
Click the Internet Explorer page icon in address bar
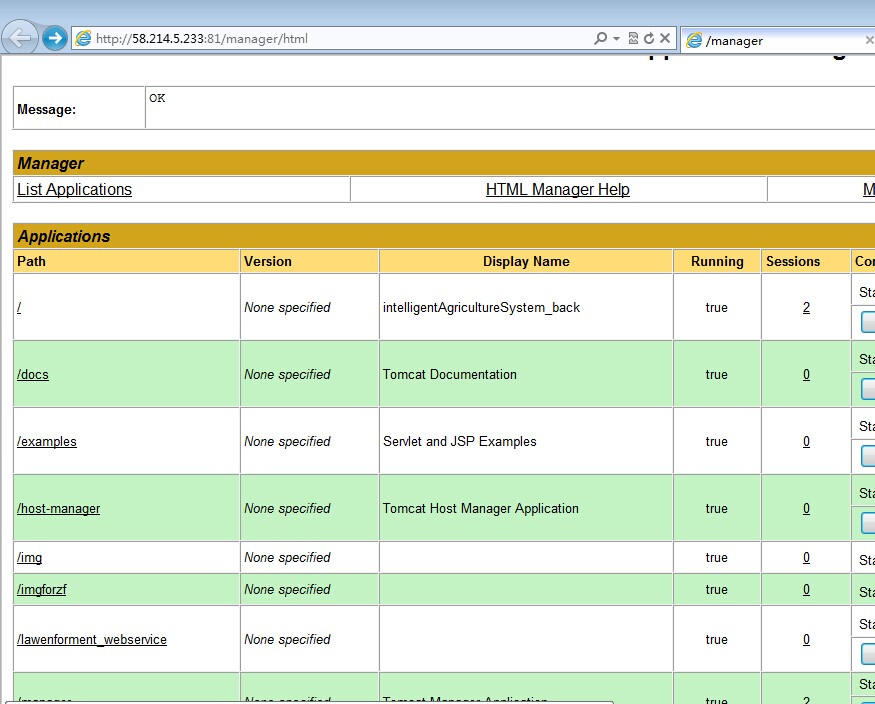pos(83,38)
